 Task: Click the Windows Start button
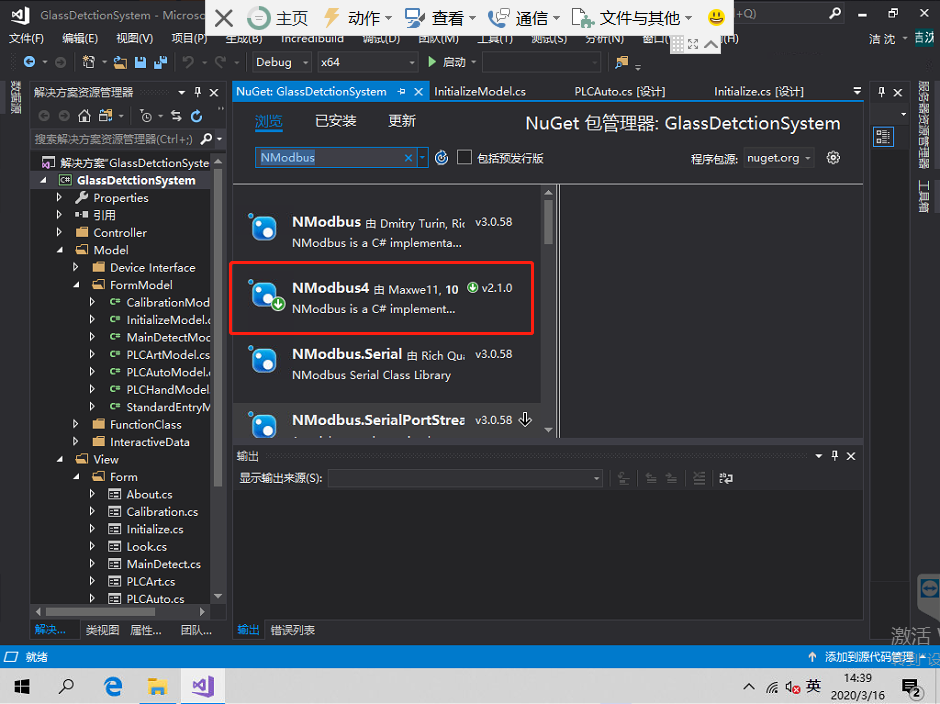(22, 686)
